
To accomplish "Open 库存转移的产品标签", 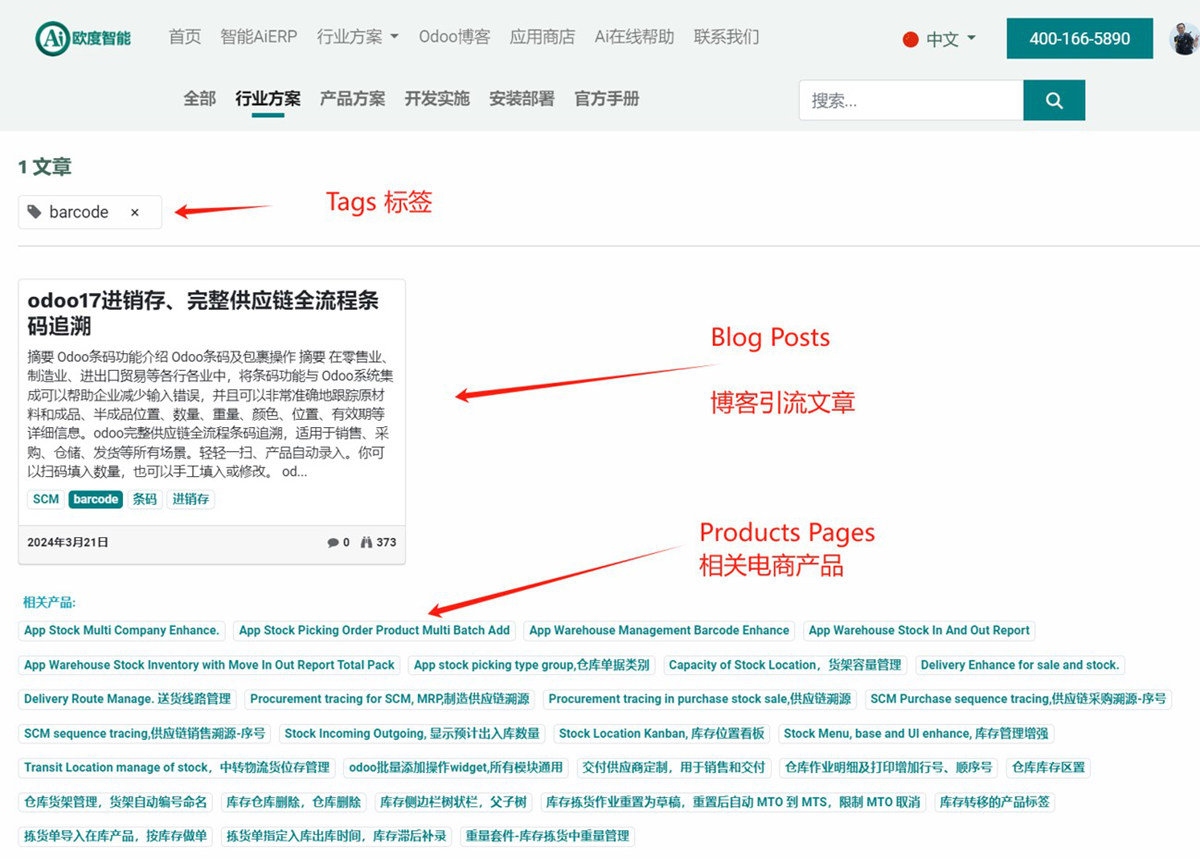I will 994,801.
